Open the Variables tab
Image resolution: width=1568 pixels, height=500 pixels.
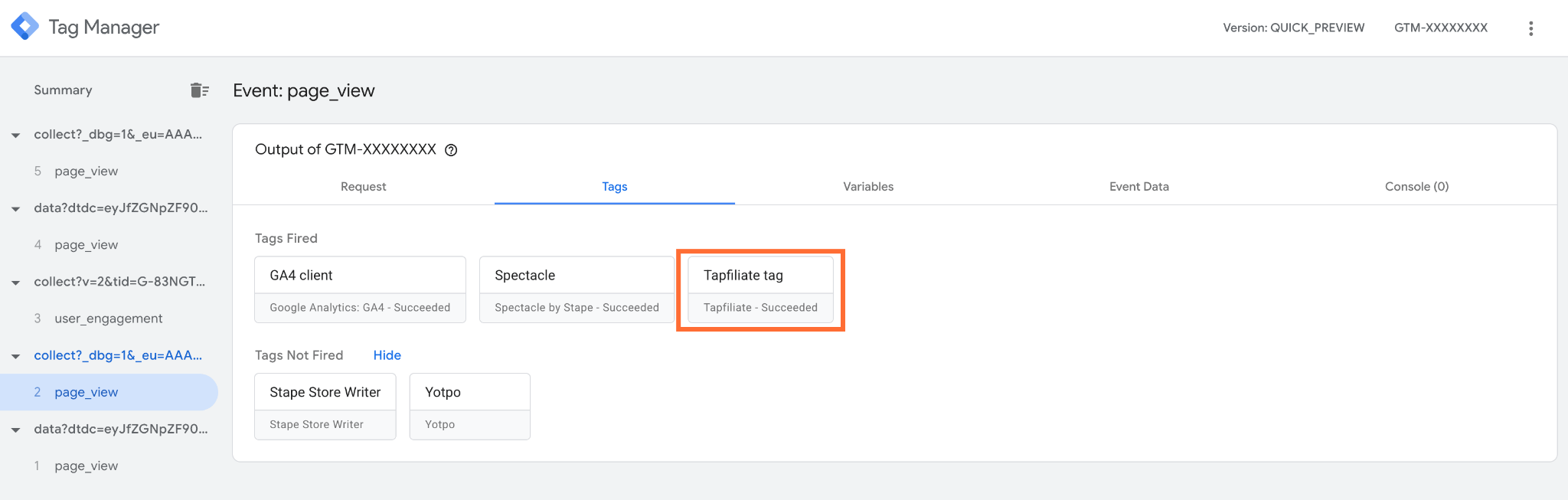click(x=868, y=187)
